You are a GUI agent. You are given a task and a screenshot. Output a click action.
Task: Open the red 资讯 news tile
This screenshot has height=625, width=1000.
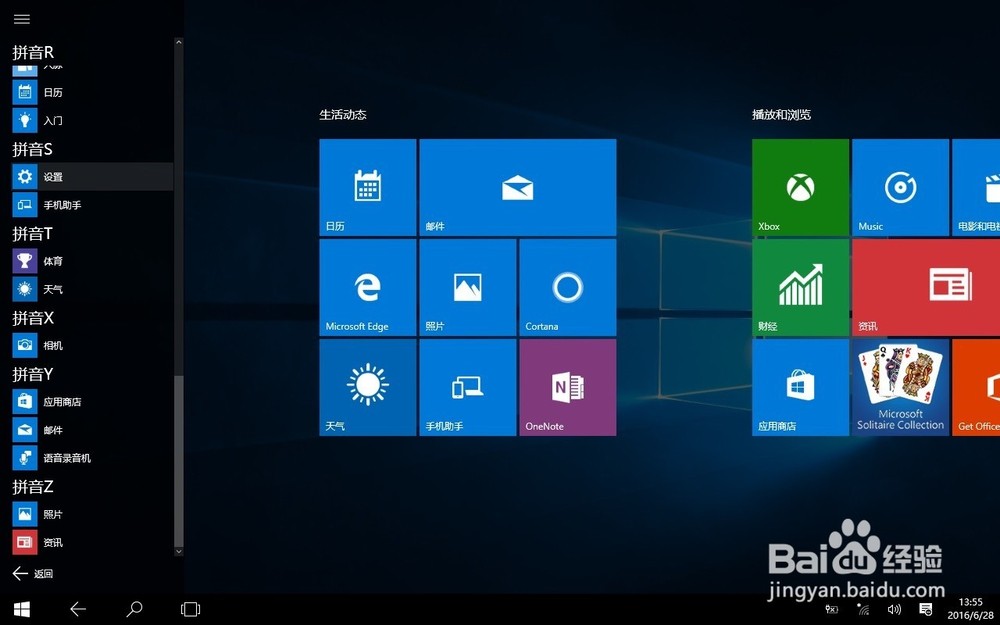click(x=926, y=288)
